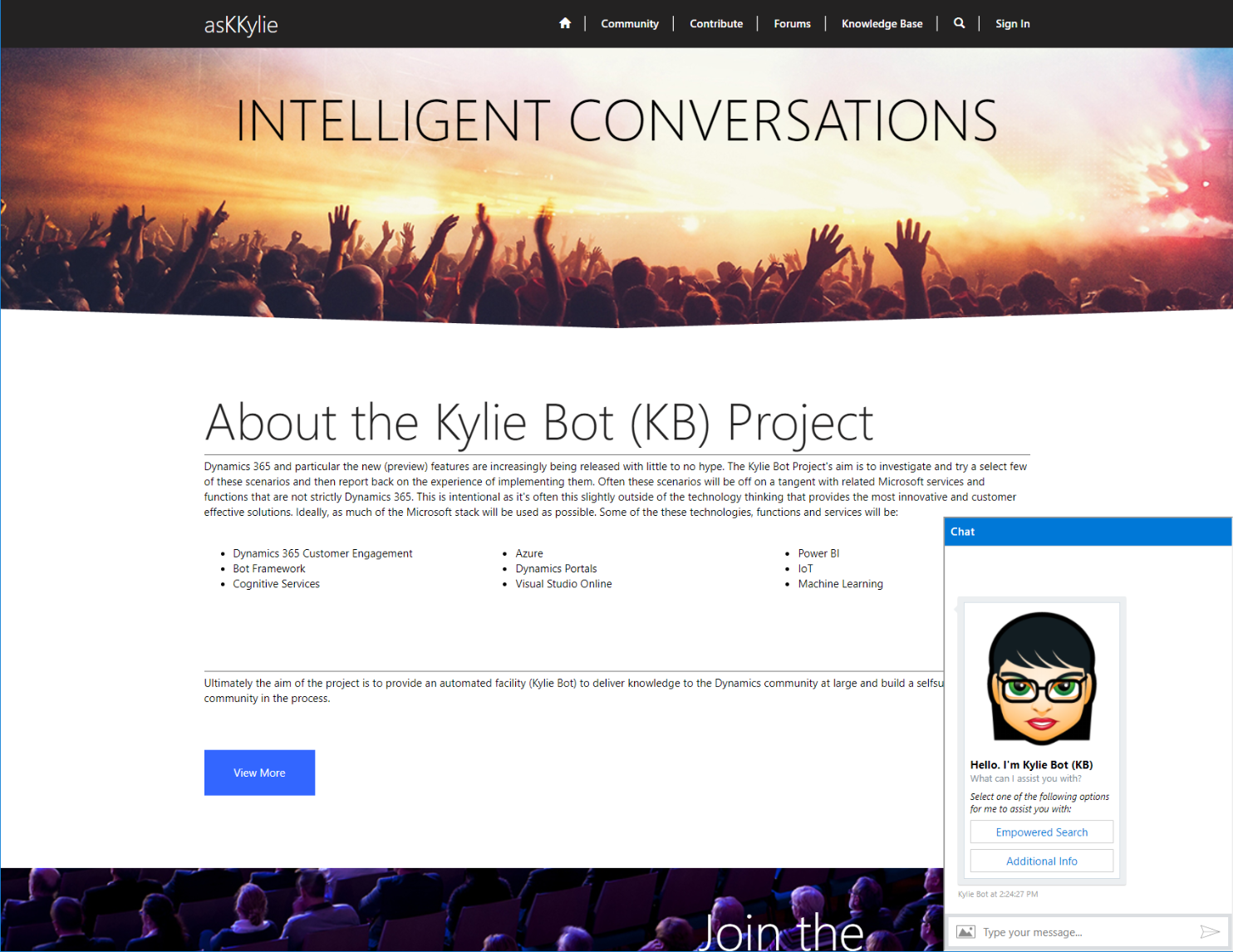Click 'Hello. I'm Kylie Bot (KB)' chat text
Screen dimensions: 1233x952
pos(1031,765)
